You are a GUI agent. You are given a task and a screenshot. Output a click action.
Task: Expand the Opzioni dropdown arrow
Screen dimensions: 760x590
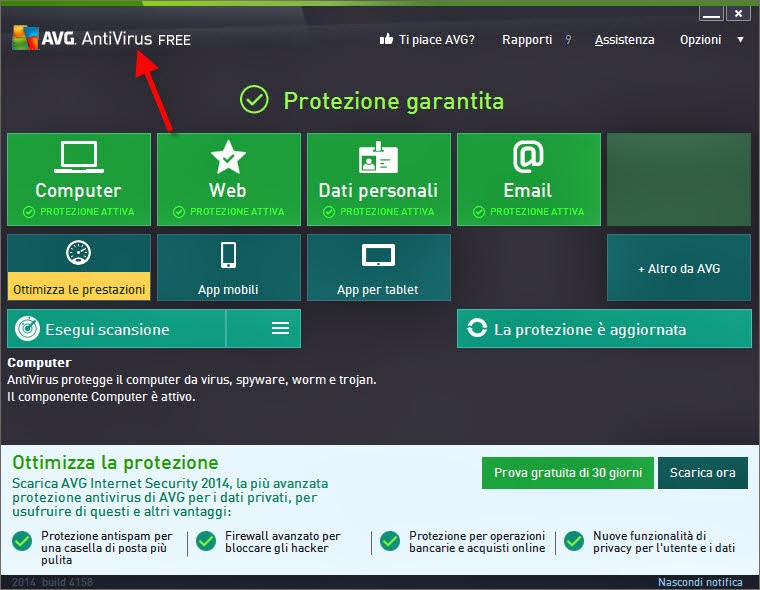coord(740,40)
